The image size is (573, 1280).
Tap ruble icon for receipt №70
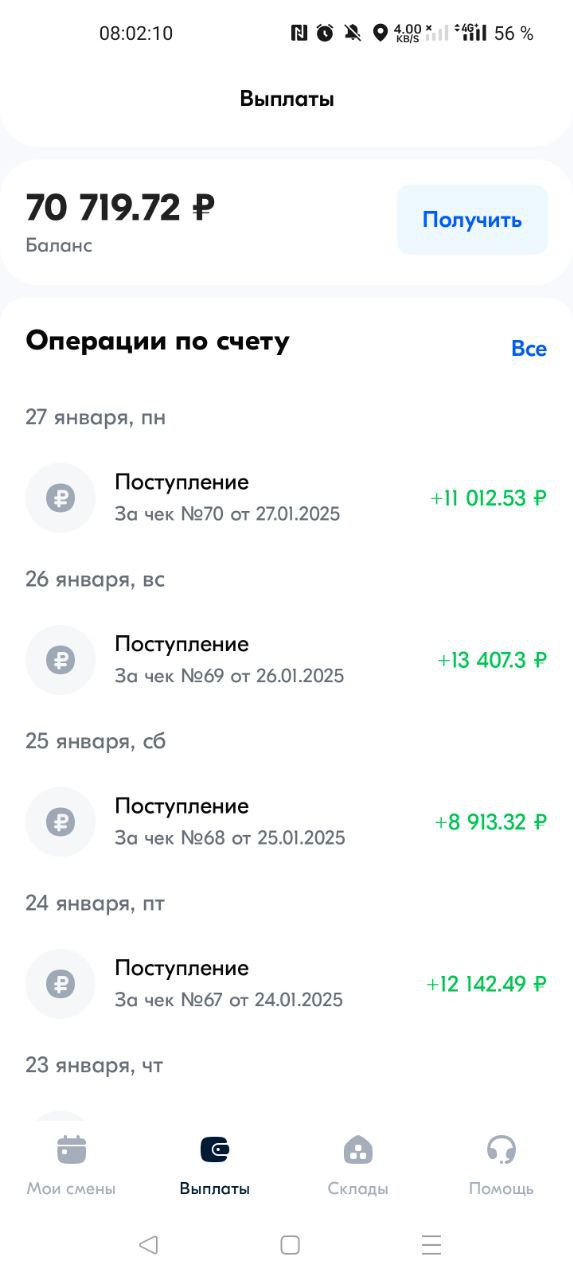pyautogui.click(x=60, y=498)
